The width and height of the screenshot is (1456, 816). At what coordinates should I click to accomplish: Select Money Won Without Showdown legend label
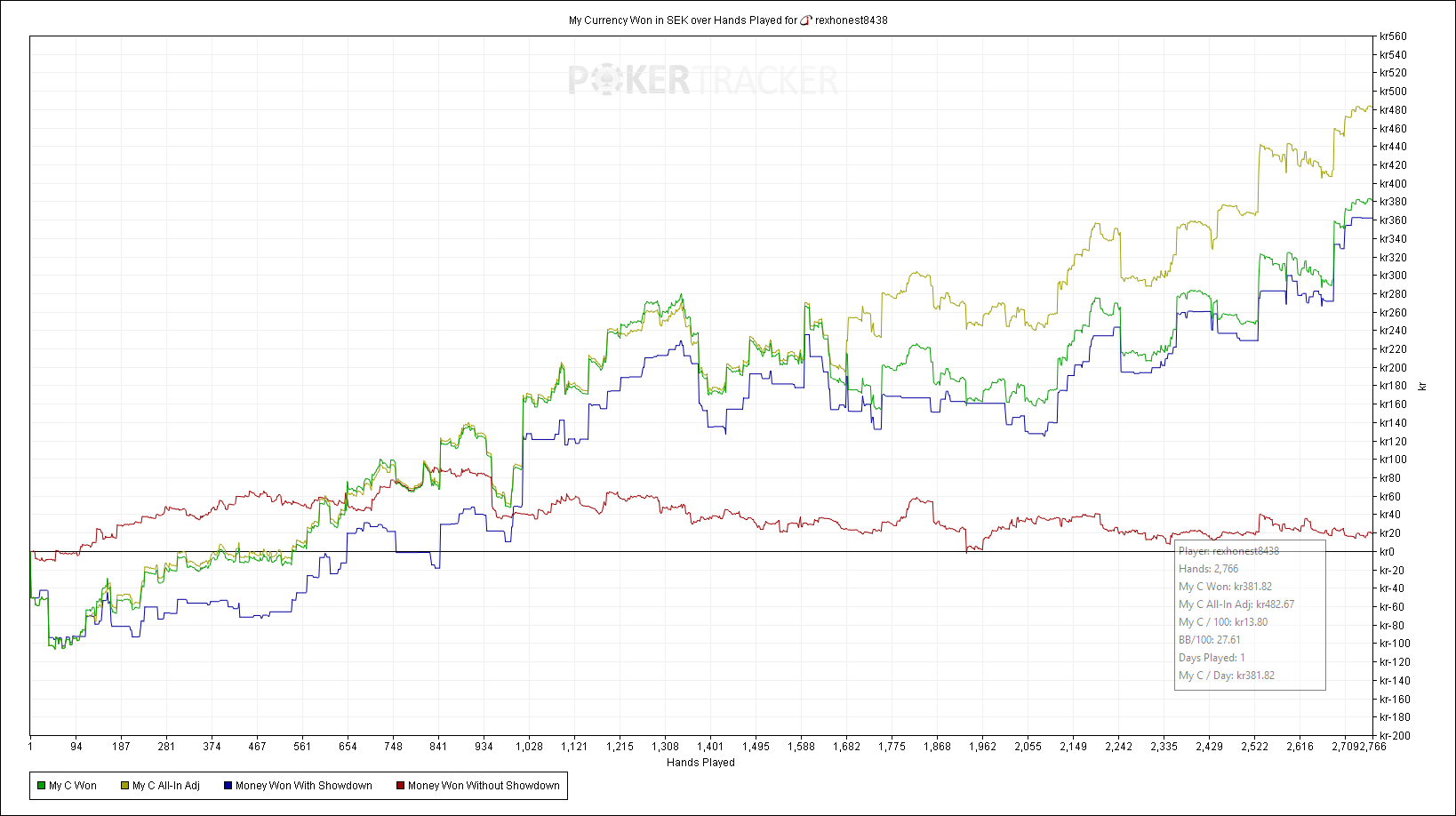point(484,786)
